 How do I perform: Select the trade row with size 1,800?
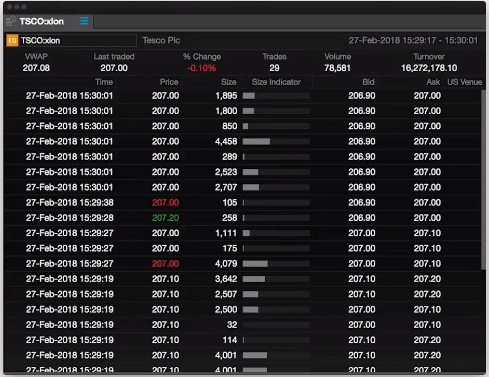point(242,111)
